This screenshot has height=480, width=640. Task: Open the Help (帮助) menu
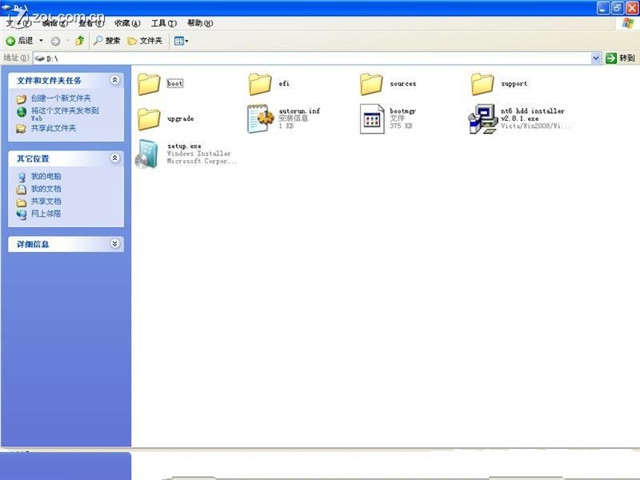tap(200, 23)
